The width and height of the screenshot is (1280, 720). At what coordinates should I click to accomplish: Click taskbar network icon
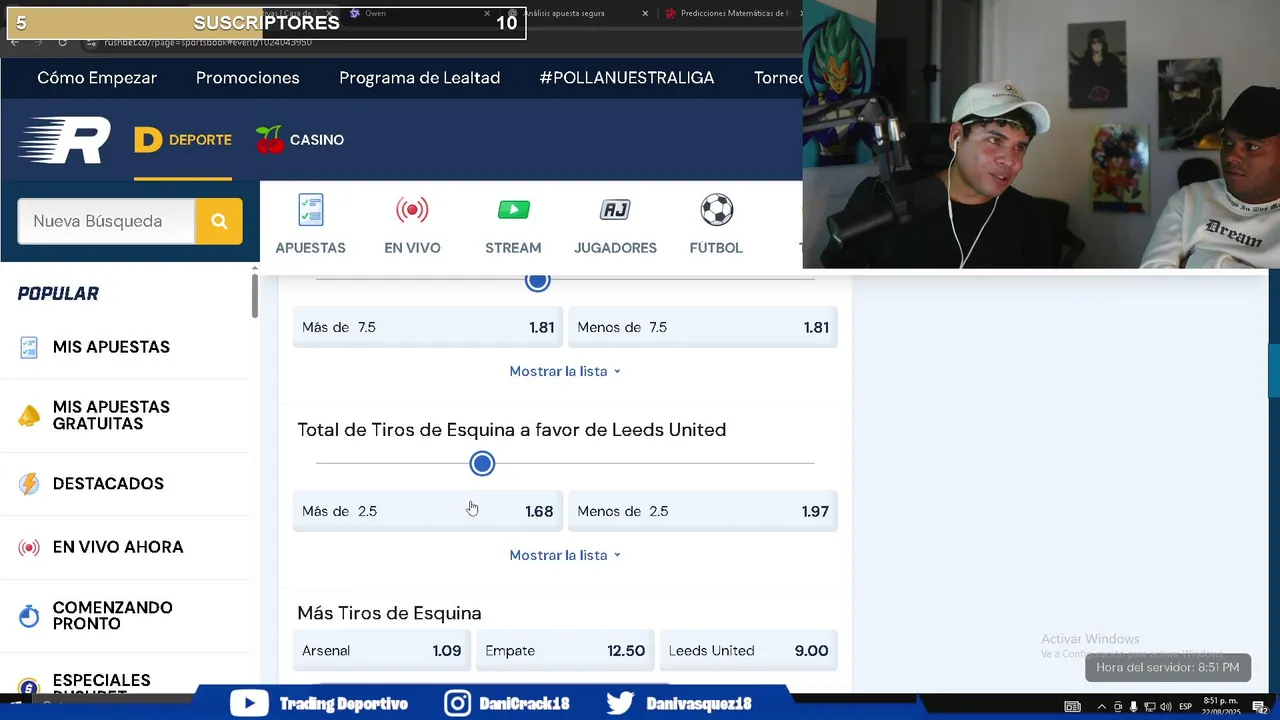click(x=1149, y=707)
